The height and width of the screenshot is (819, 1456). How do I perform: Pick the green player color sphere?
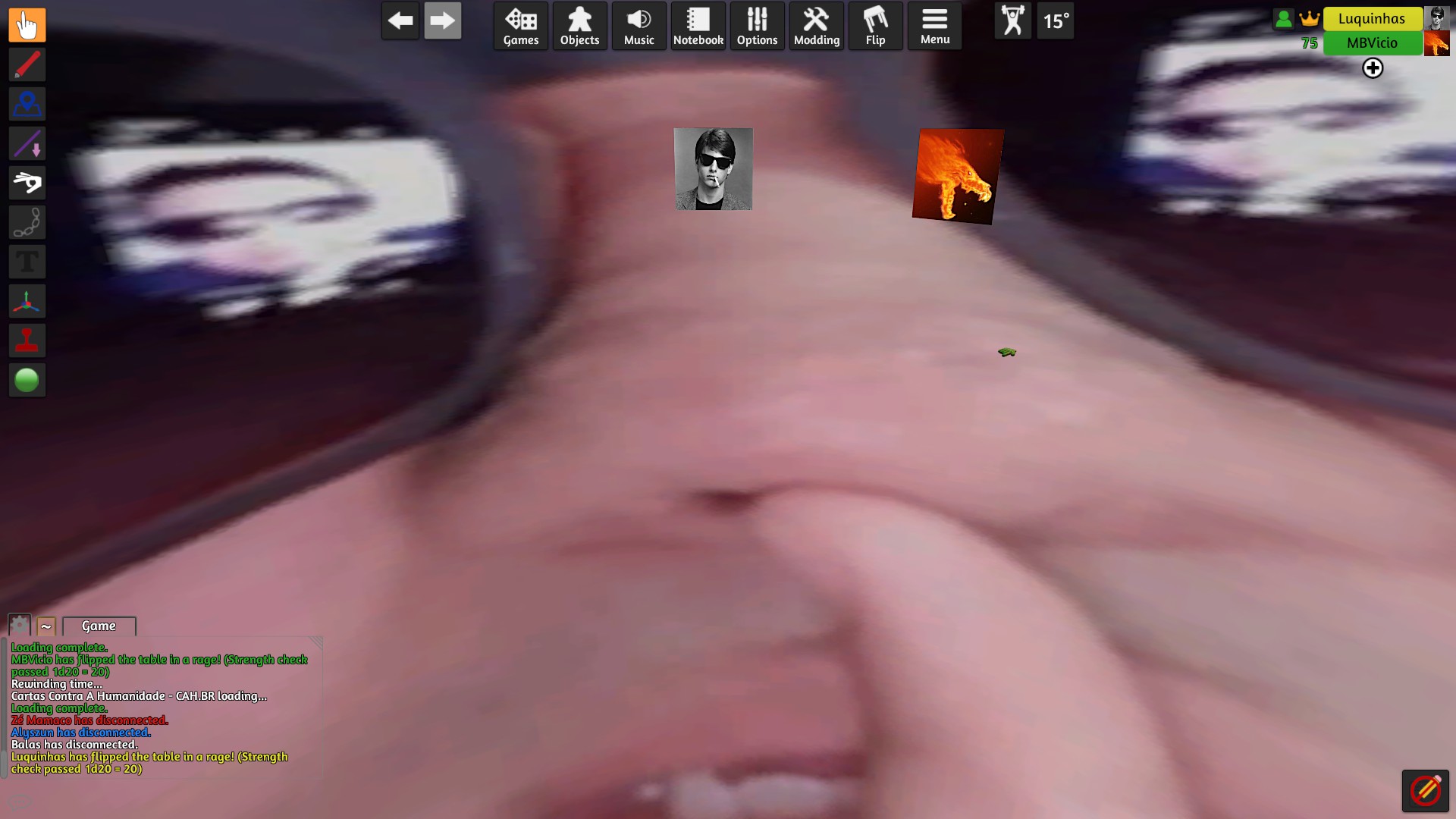pos(27,380)
